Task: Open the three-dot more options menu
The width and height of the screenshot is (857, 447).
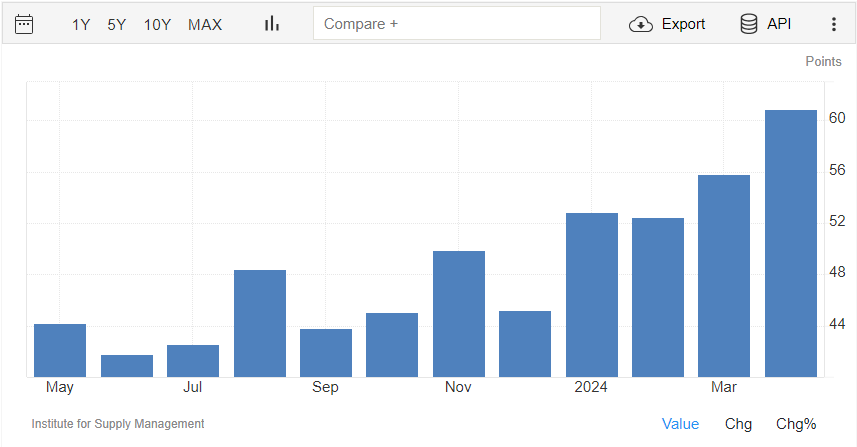Action: (833, 24)
